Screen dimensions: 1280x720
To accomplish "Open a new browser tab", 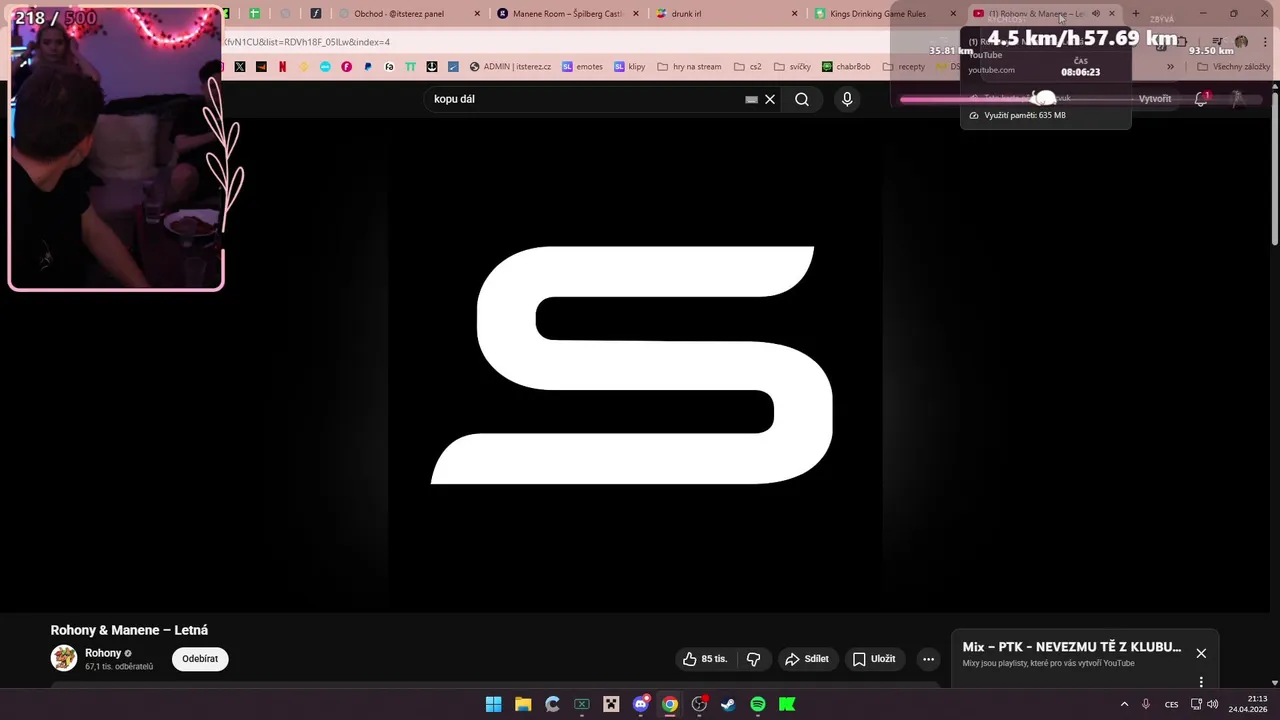I will coord(1135,14).
